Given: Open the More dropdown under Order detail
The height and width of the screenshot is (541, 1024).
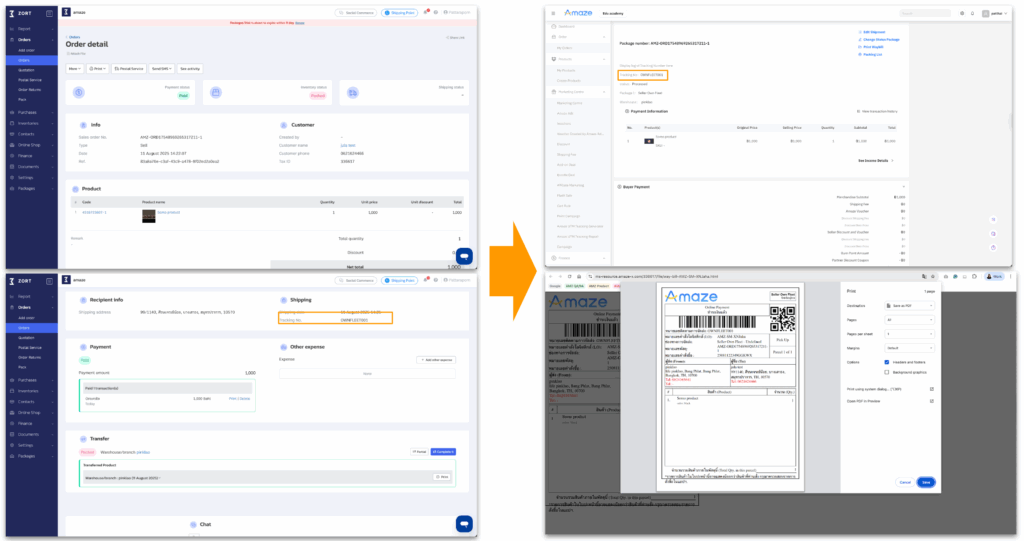Looking at the screenshot, I should [x=75, y=68].
